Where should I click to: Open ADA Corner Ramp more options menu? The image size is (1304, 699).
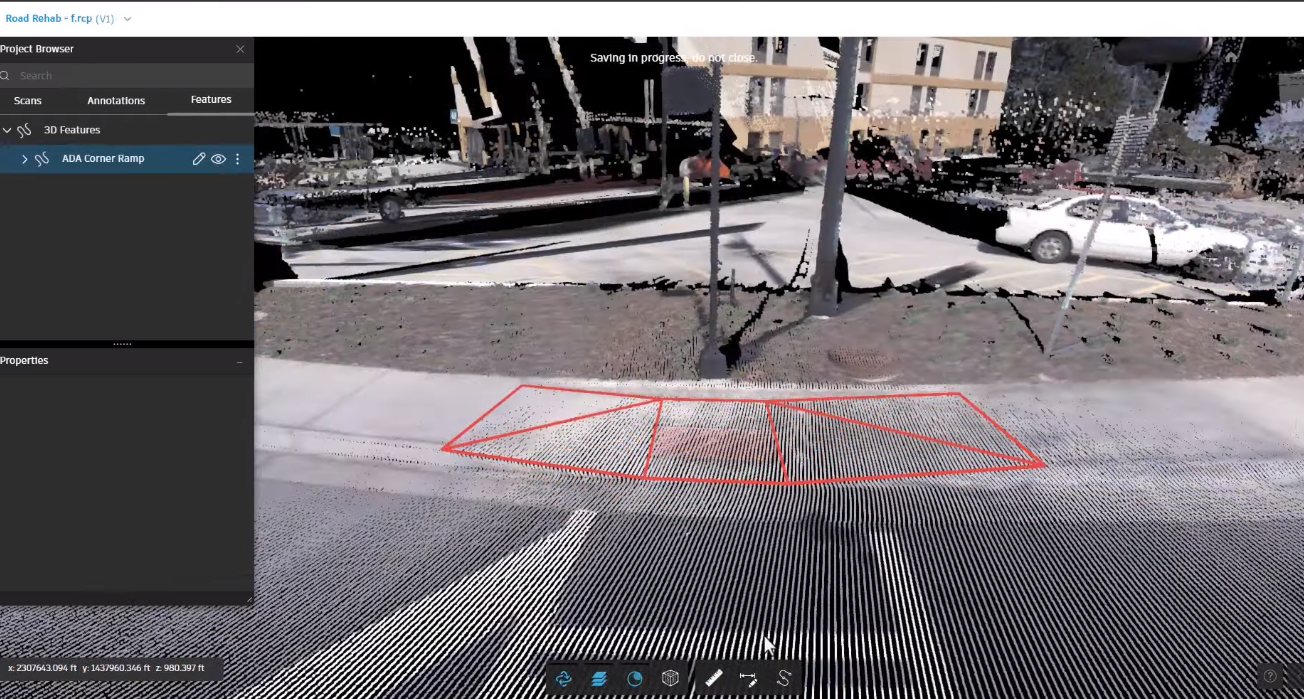click(x=237, y=159)
